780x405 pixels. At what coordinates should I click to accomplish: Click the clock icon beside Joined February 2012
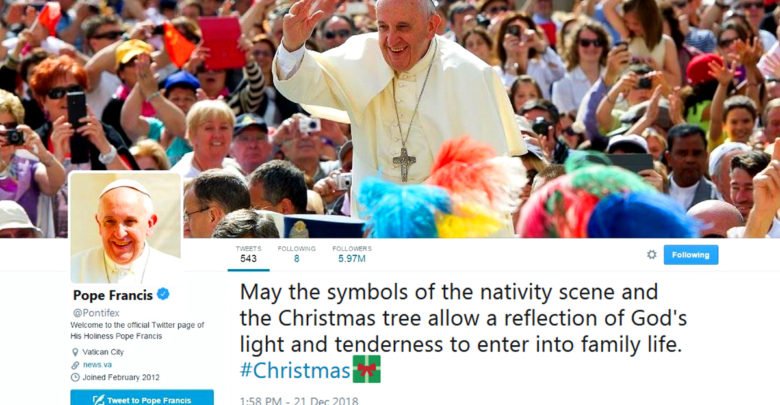[75, 377]
